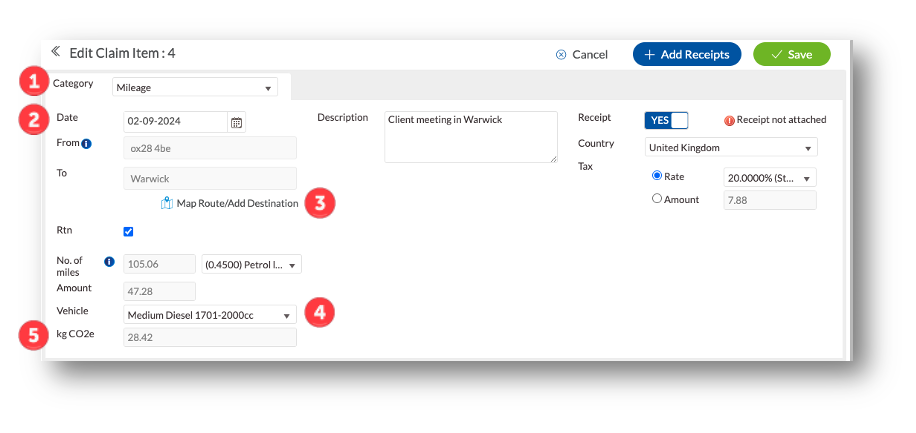Uncheck the Rtn return checkbox
This screenshot has width=916, height=433.
(128, 231)
